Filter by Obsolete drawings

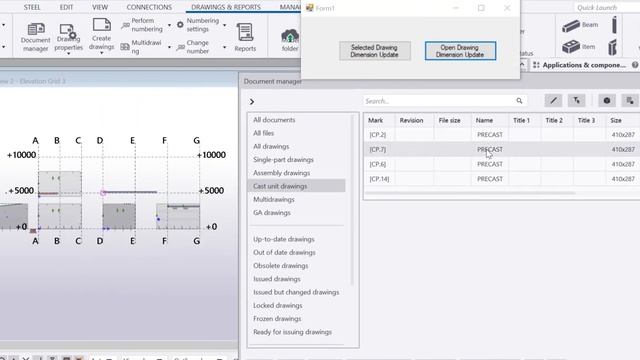280,266
